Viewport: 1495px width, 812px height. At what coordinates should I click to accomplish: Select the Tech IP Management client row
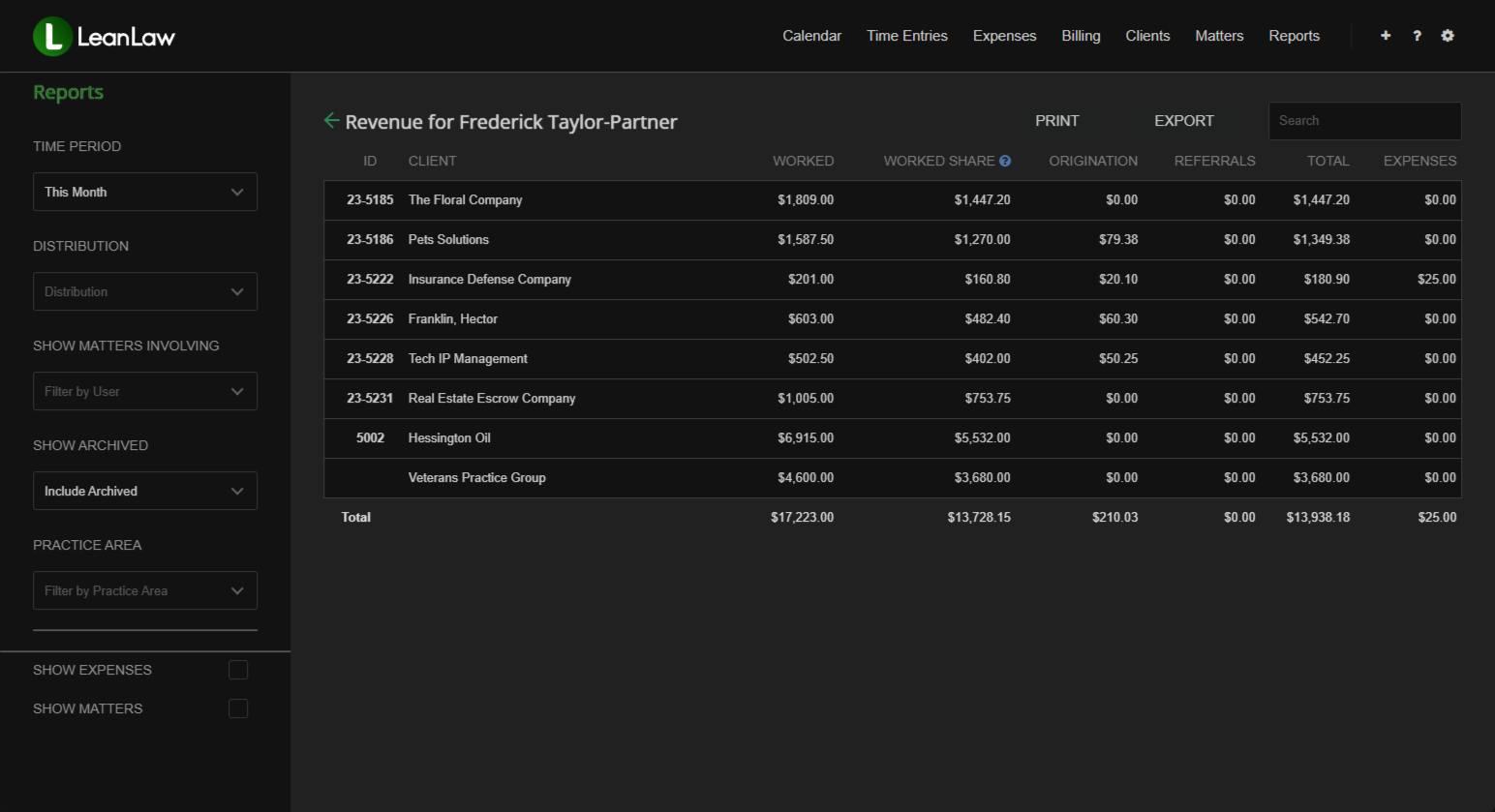pos(892,359)
